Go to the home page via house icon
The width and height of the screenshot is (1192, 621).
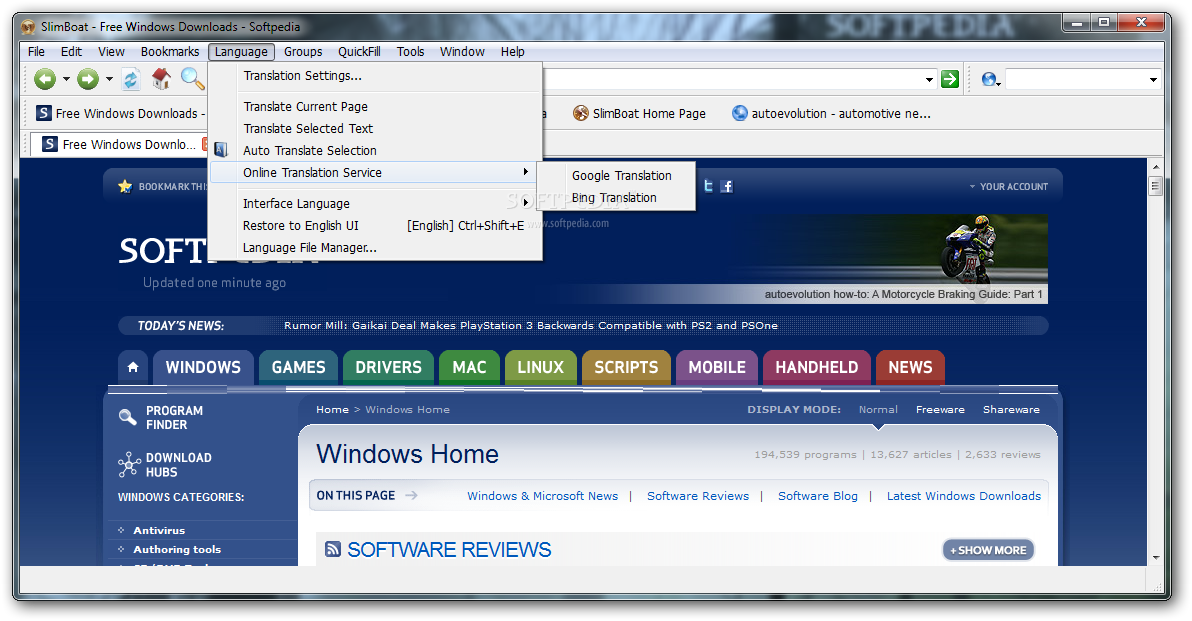pos(161,78)
